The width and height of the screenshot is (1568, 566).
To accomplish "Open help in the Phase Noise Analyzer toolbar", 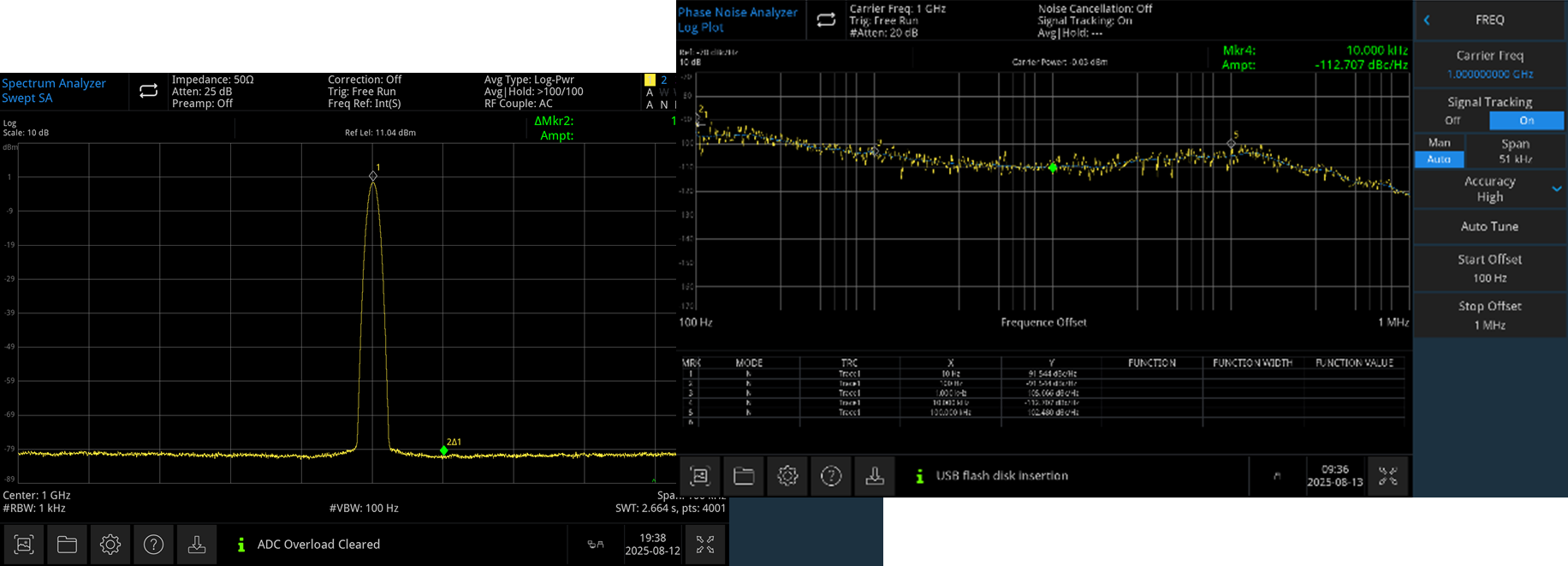I will 831,476.
